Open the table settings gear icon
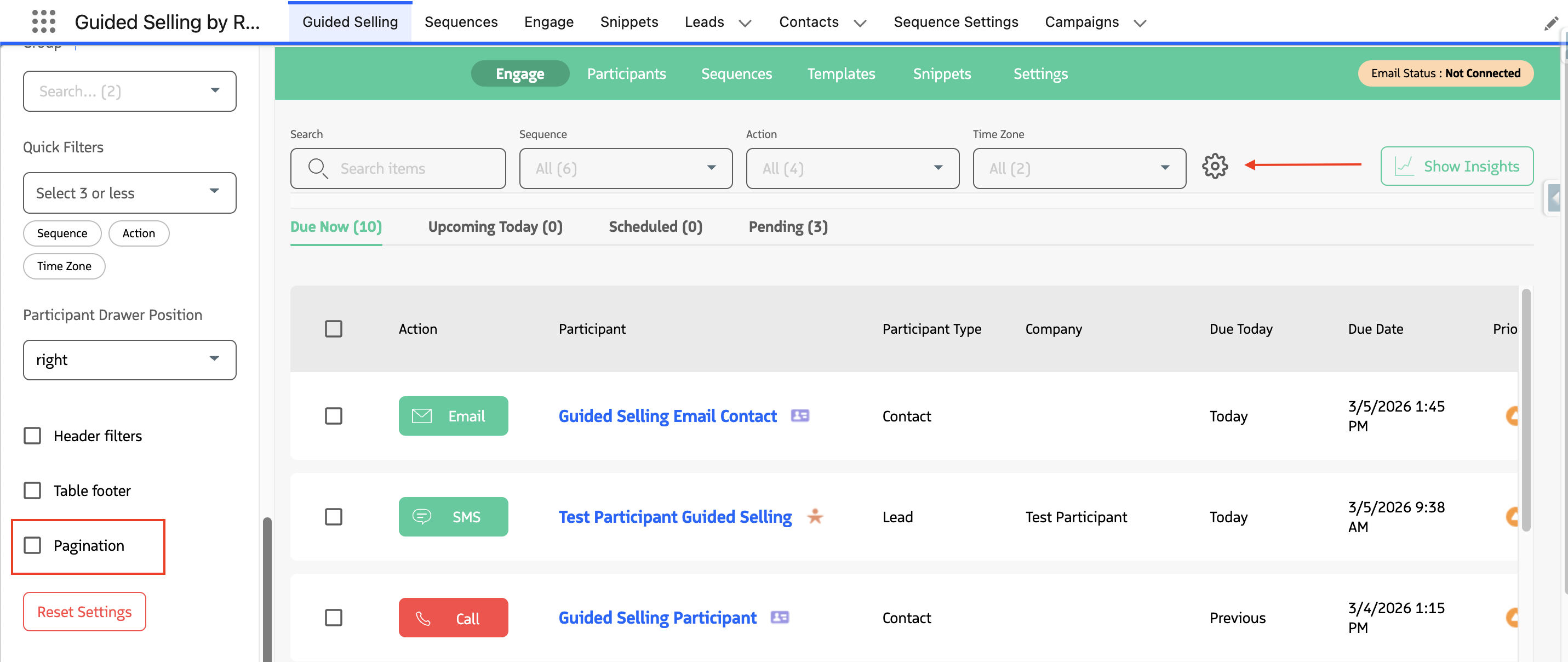 (x=1215, y=165)
